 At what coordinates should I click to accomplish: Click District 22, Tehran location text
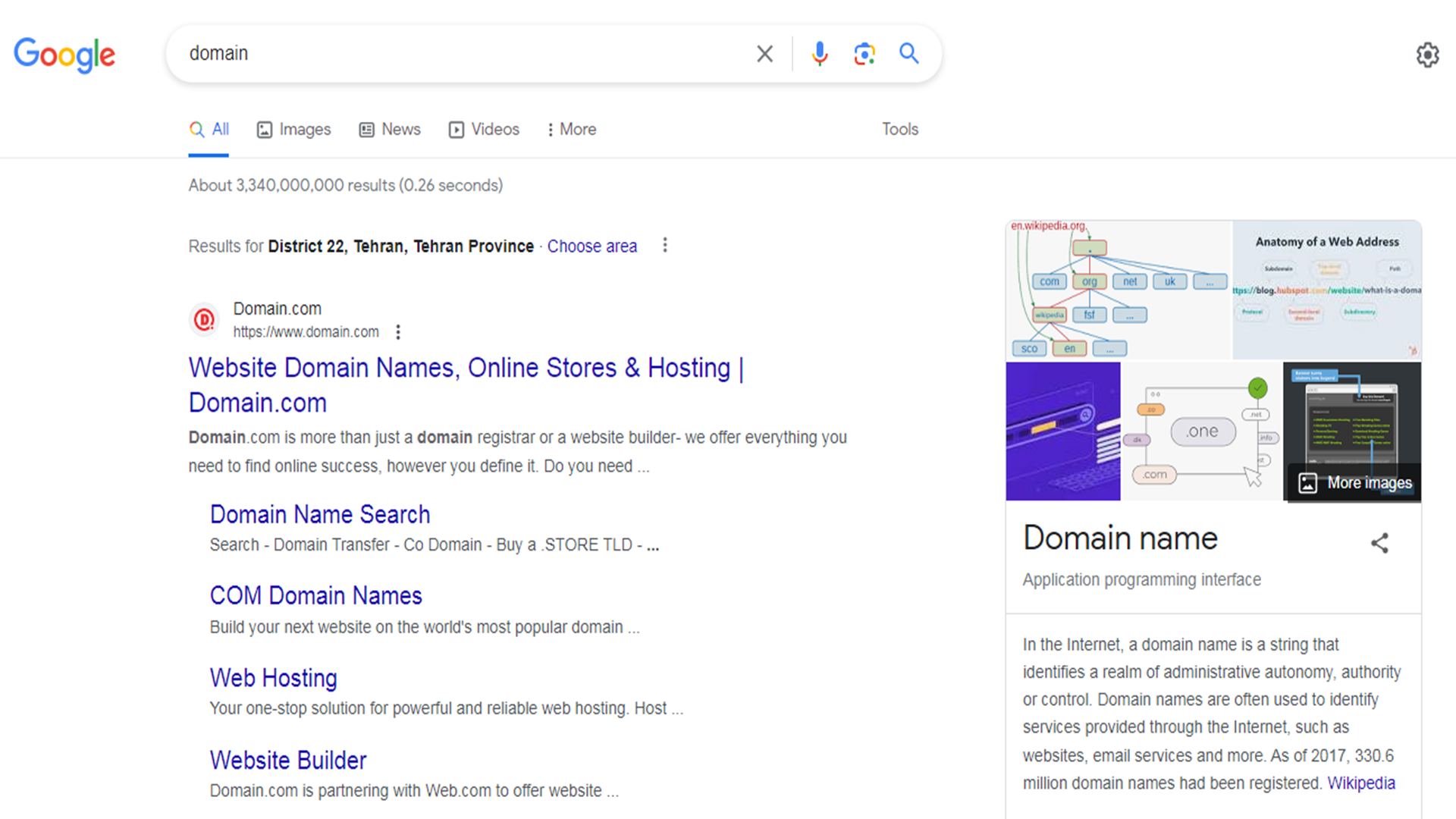(401, 246)
